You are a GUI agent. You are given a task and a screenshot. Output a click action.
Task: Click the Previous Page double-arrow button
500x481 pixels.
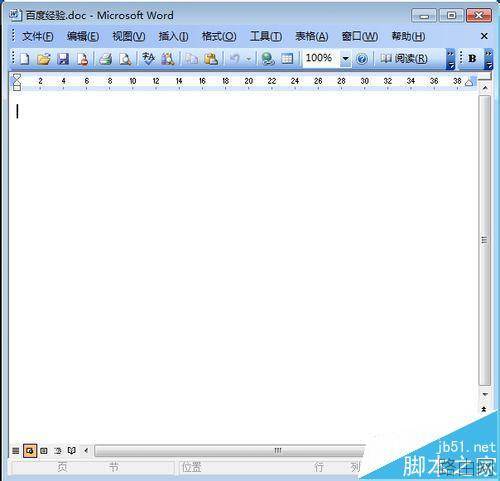tap(484, 409)
